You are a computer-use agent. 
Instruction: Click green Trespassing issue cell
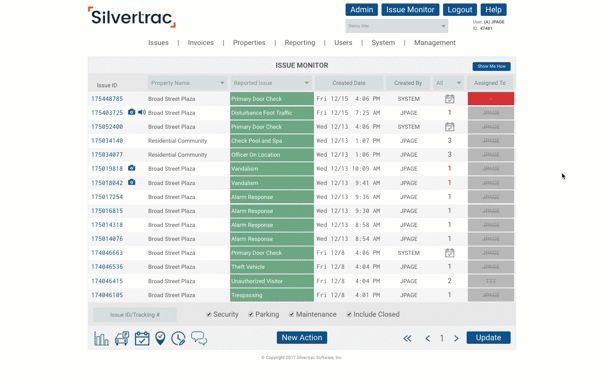(x=272, y=295)
